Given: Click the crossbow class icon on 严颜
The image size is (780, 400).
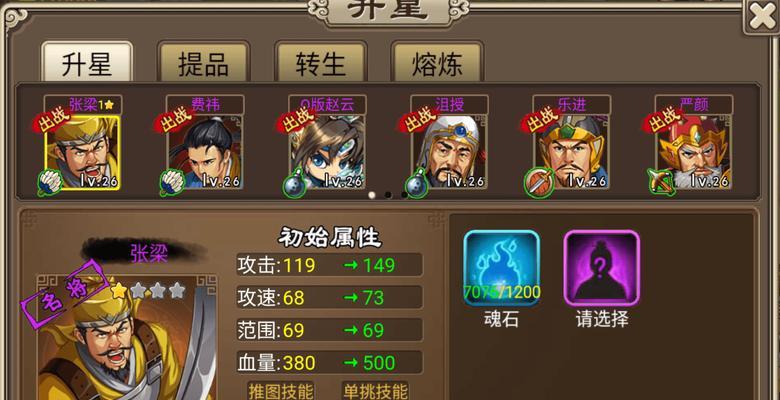Looking at the screenshot, I should (x=661, y=182).
